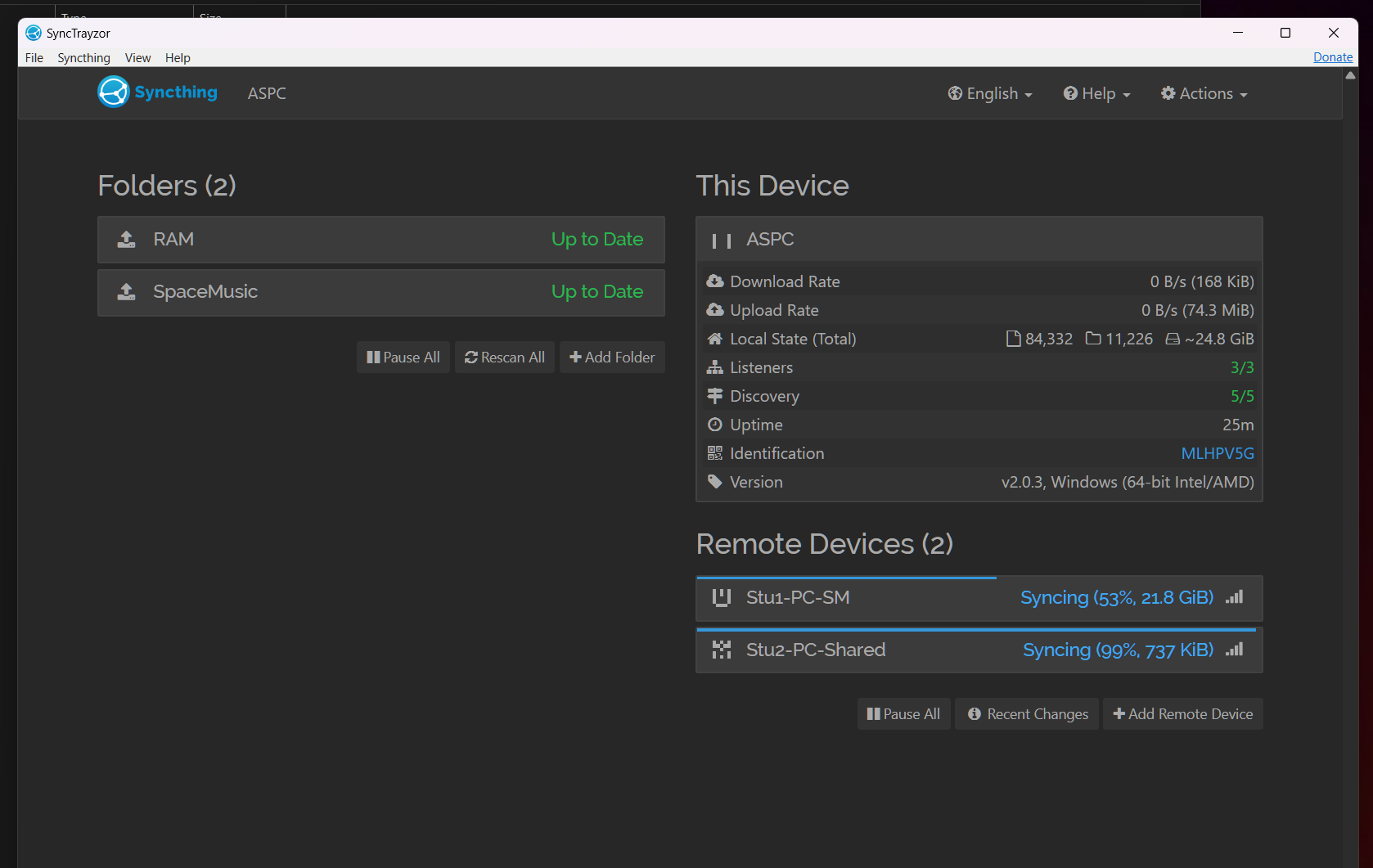Image resolution: width=1373 pixels, height=868 pixels.
Task: Click Pause All under Remote Devices
Action: [903, 714]
